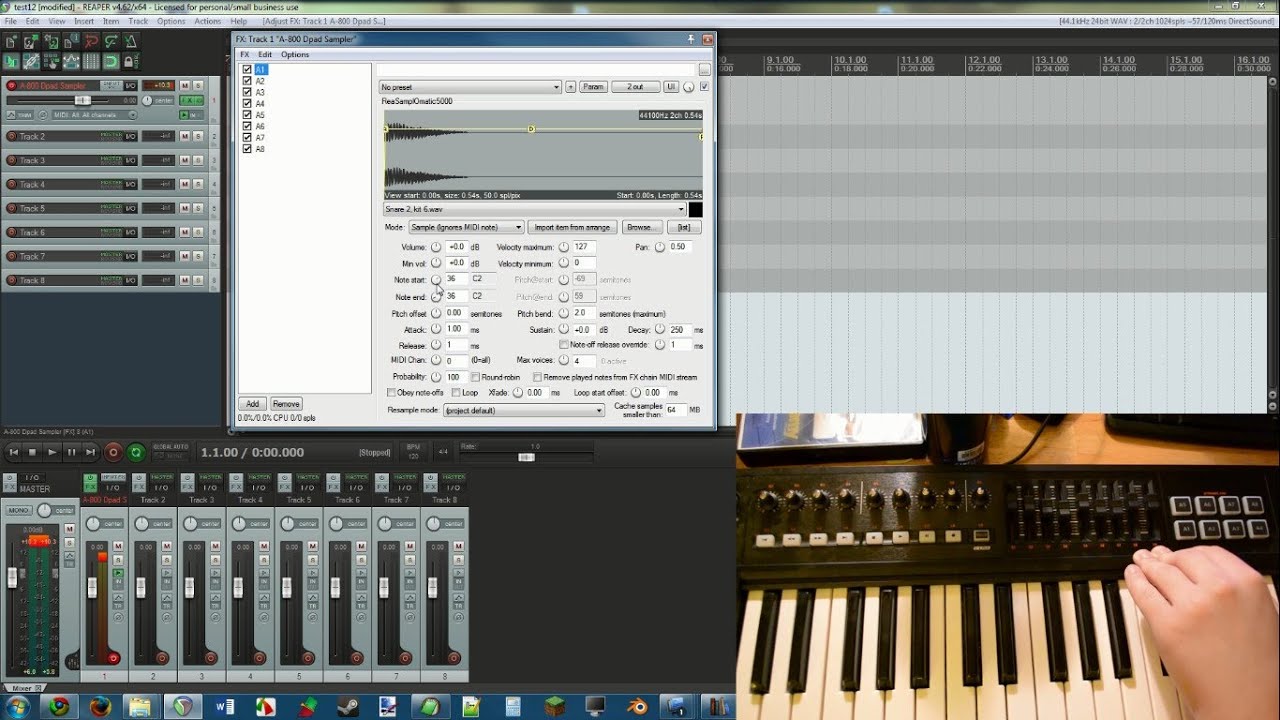Screen dimensions: 1280x720
Task: Click the Browse... button
Action: tap(641, 227)
